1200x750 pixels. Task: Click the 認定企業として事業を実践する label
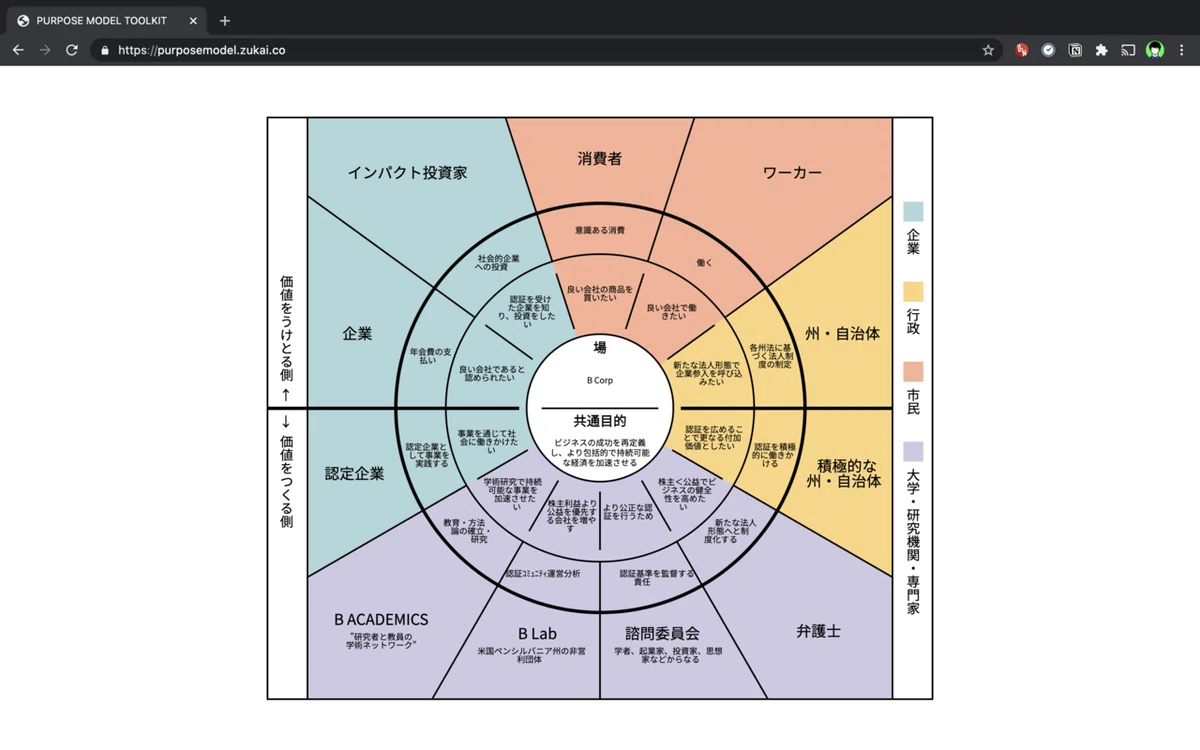[x=427, y=455]
